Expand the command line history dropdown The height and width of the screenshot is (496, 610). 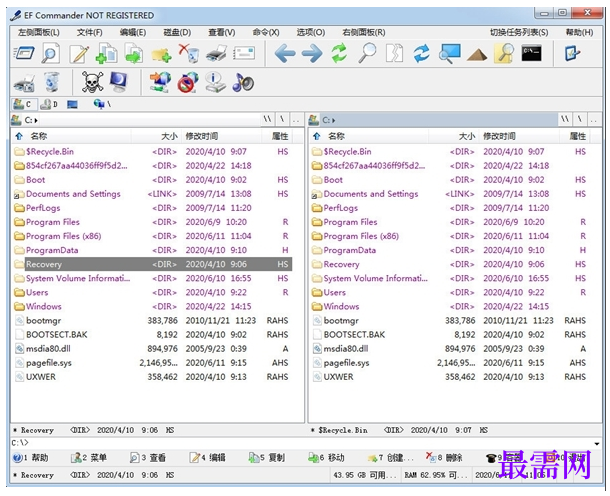597,443
